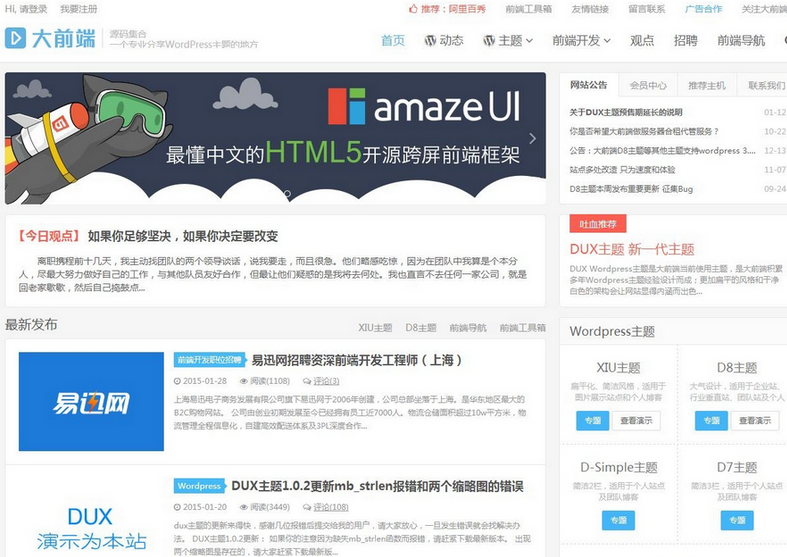This screenshot has height=557, width=787.
Task: Click the 前端开发职位招聘 category tag
Action: click(x=210, y=360)
